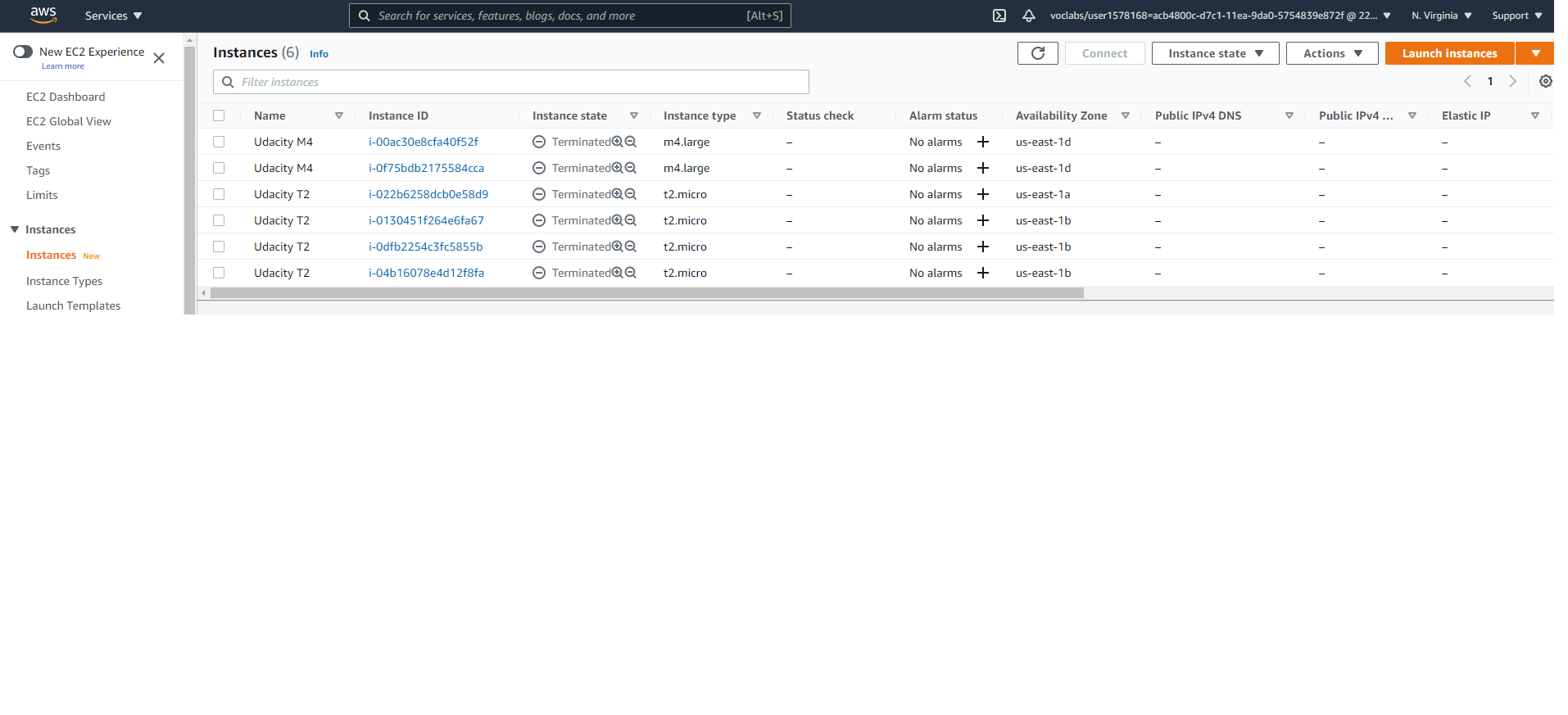Add alarm for instance i-0dfb2254c3fc5855b
Image resolution: width=1568 pixels, height=715 pixels.
point(983,247)
